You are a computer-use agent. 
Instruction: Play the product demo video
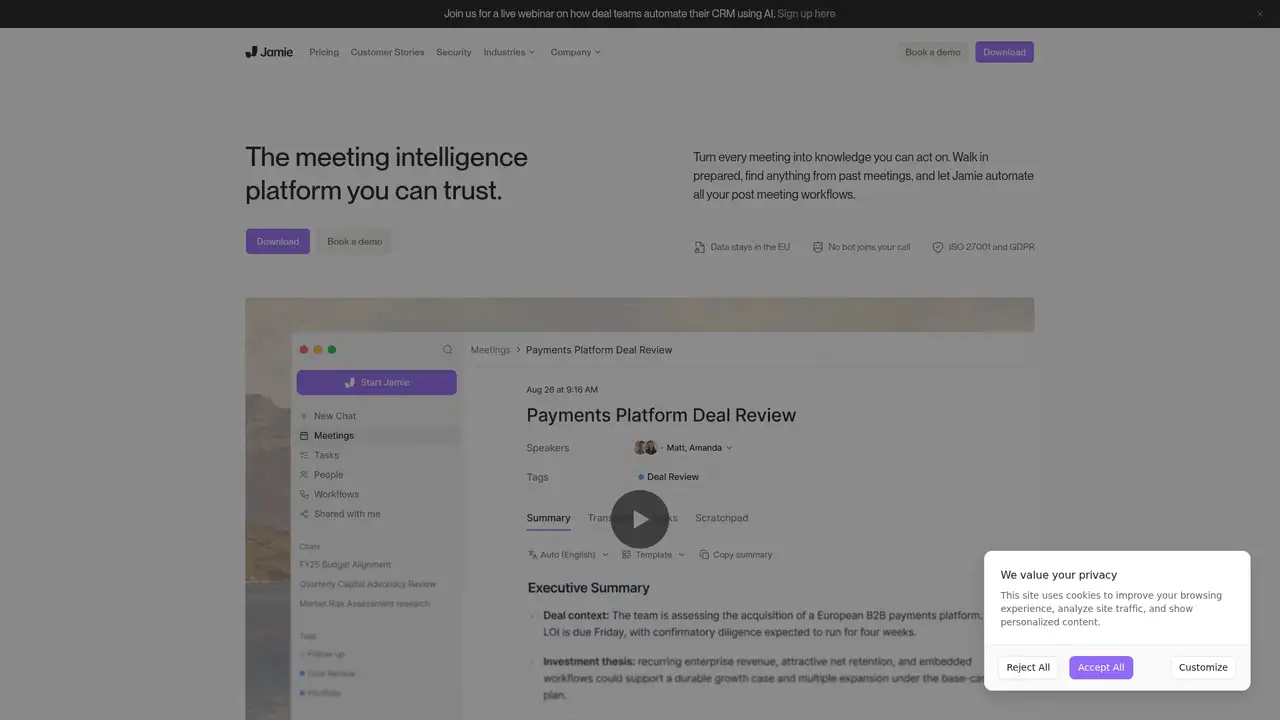click(640, 519)
